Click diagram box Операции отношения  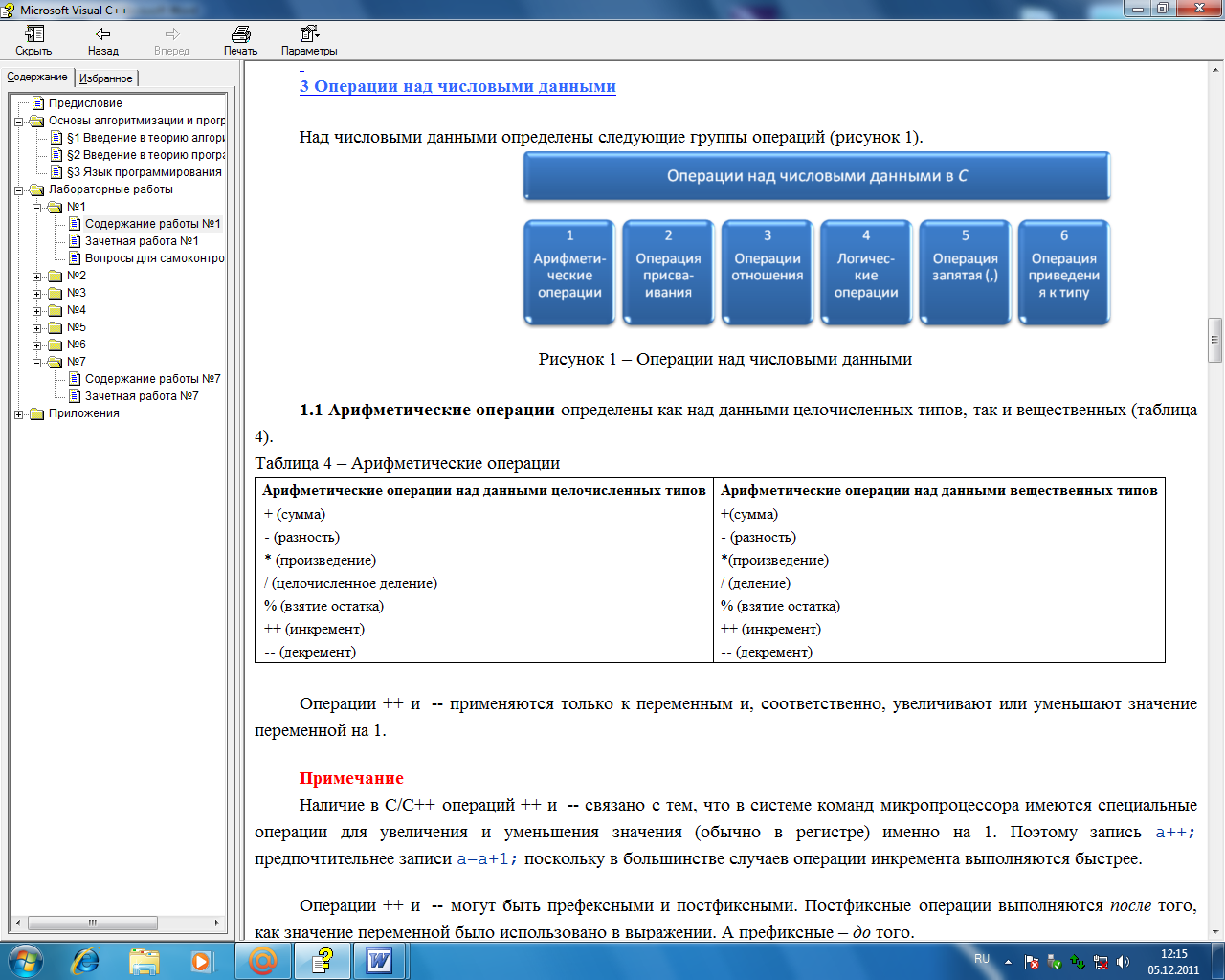tap(768, 273)
